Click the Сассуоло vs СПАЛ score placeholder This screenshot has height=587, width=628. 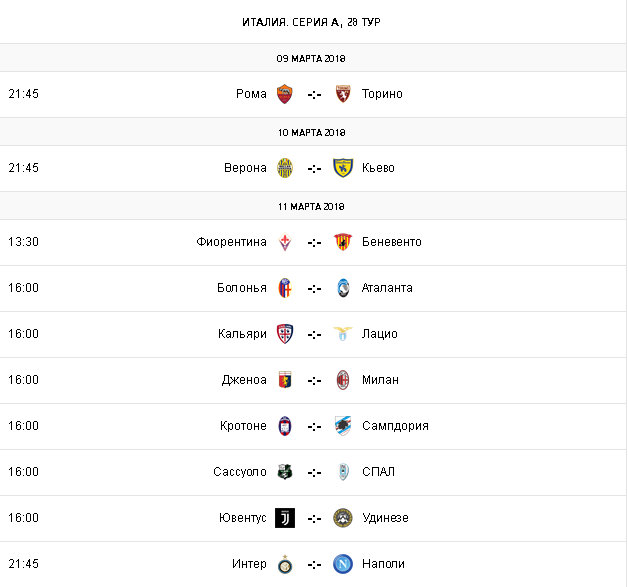click(314, 472)
